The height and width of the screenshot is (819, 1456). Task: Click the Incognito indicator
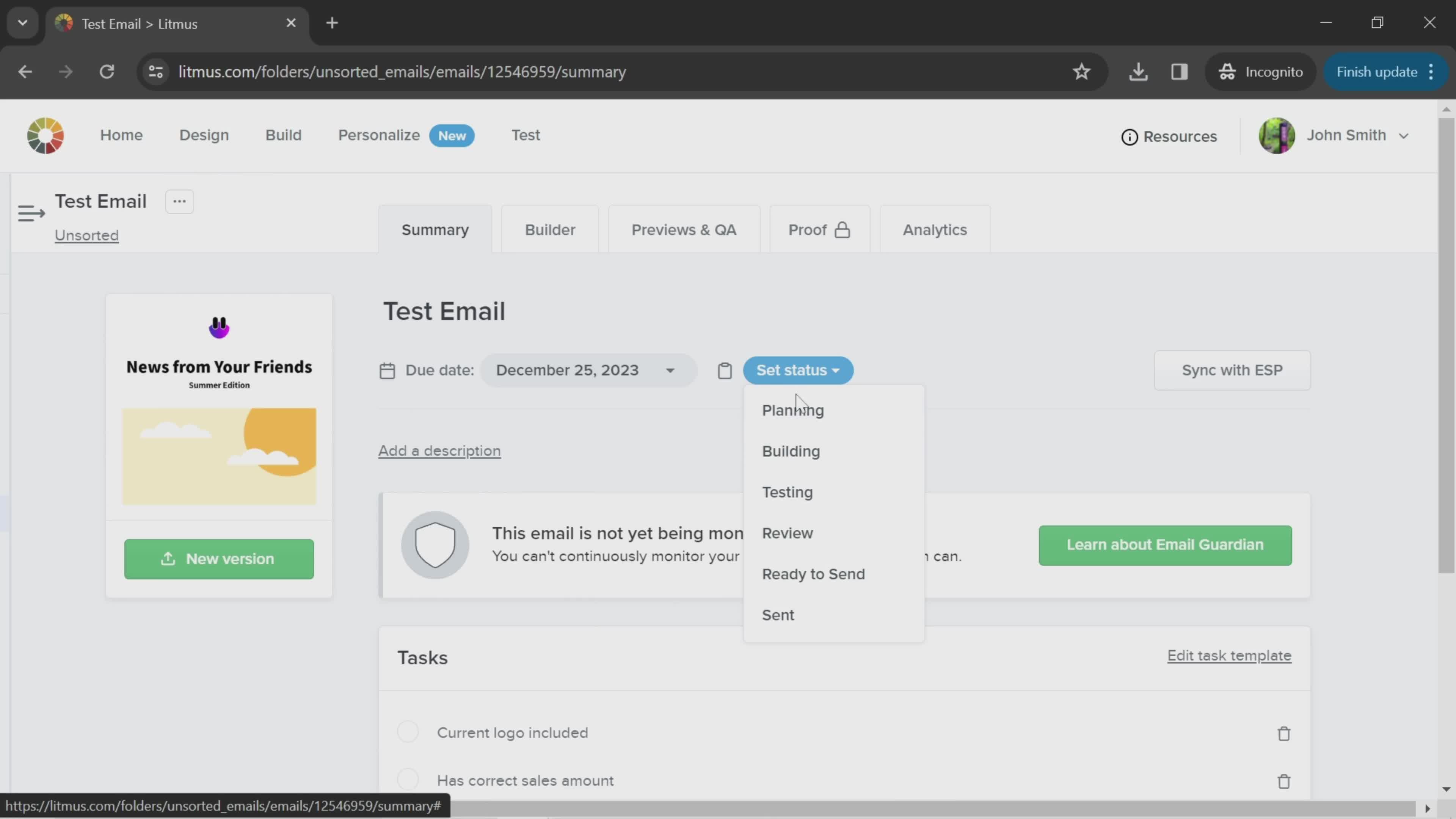pyautogui.click(x=1260, y=72)
